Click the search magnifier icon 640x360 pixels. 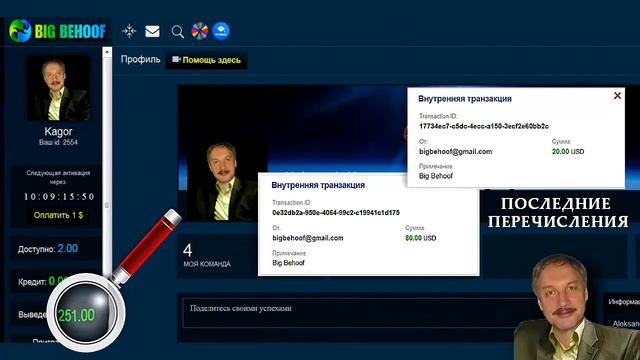[x=178, y=31]
